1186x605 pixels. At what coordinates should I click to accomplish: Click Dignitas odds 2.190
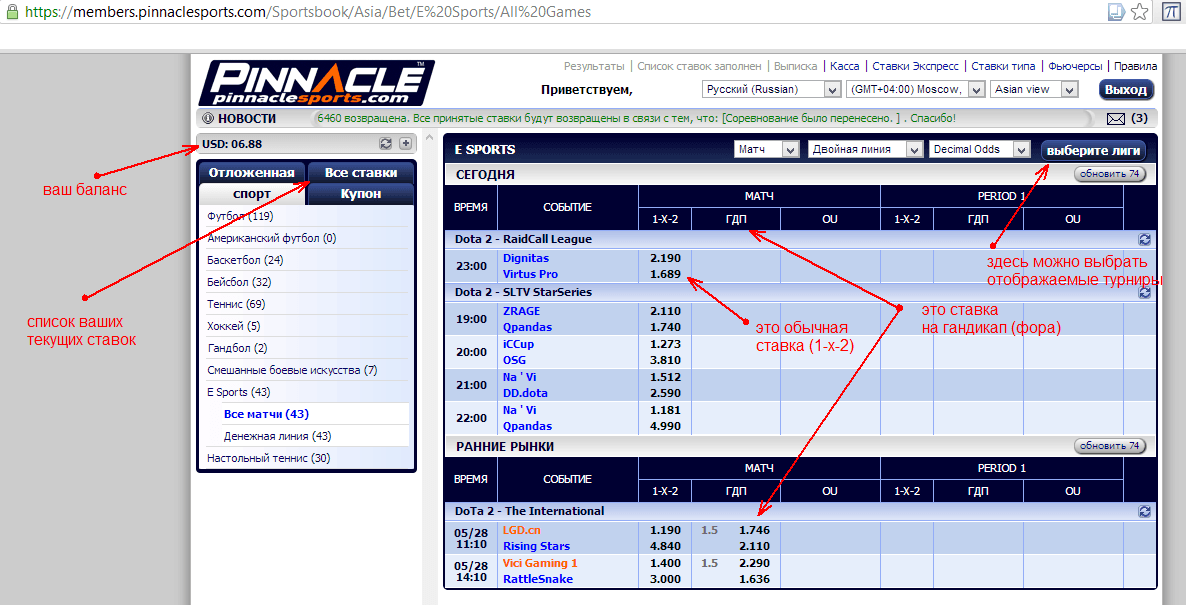665,258
